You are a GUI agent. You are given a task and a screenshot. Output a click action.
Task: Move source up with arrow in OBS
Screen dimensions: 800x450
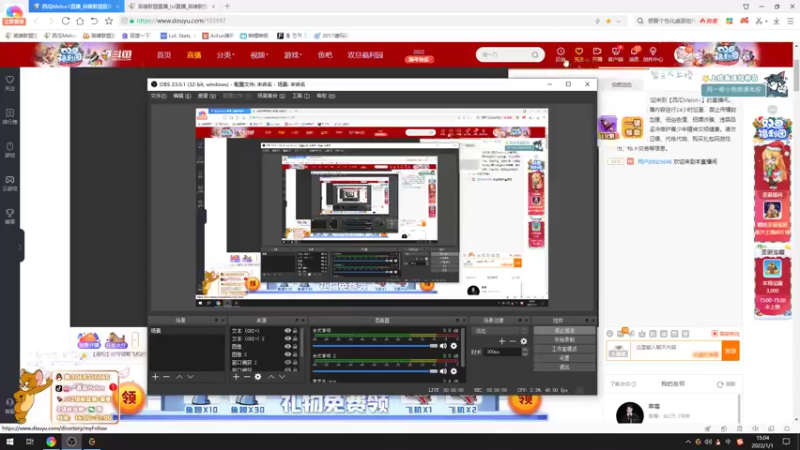coord(271,377)
